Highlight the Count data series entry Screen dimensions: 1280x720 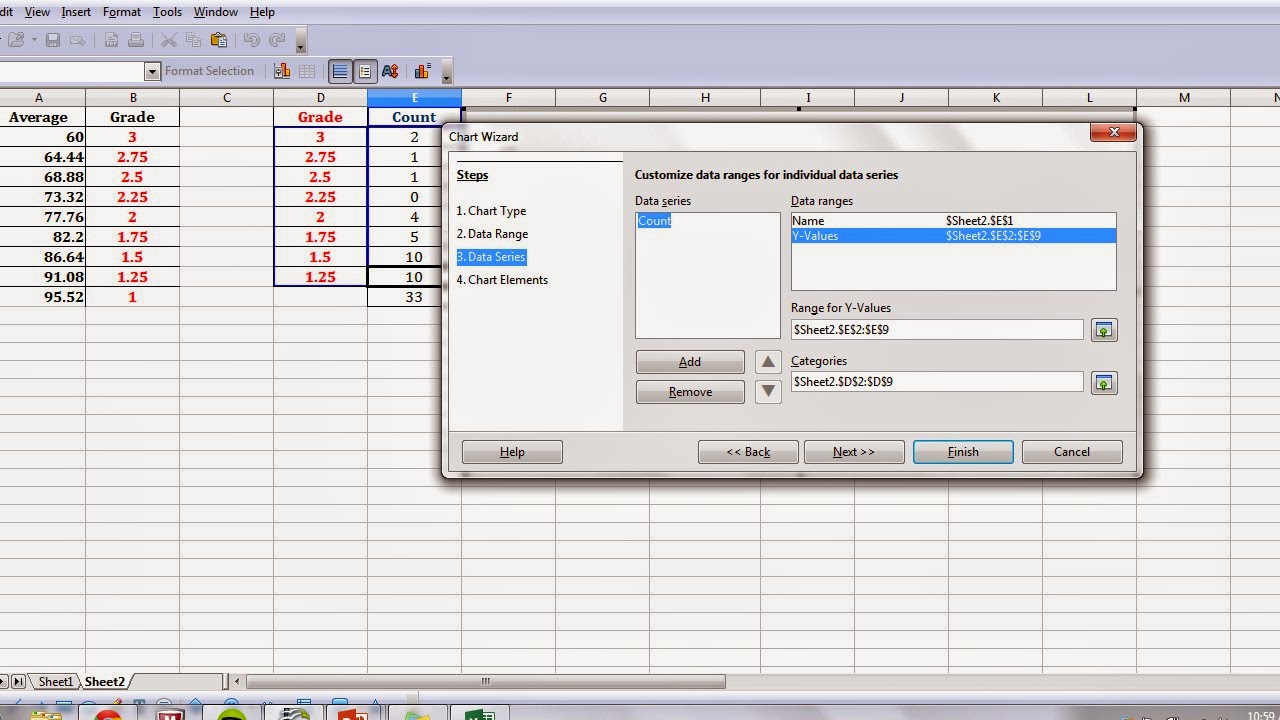(654, 221)
